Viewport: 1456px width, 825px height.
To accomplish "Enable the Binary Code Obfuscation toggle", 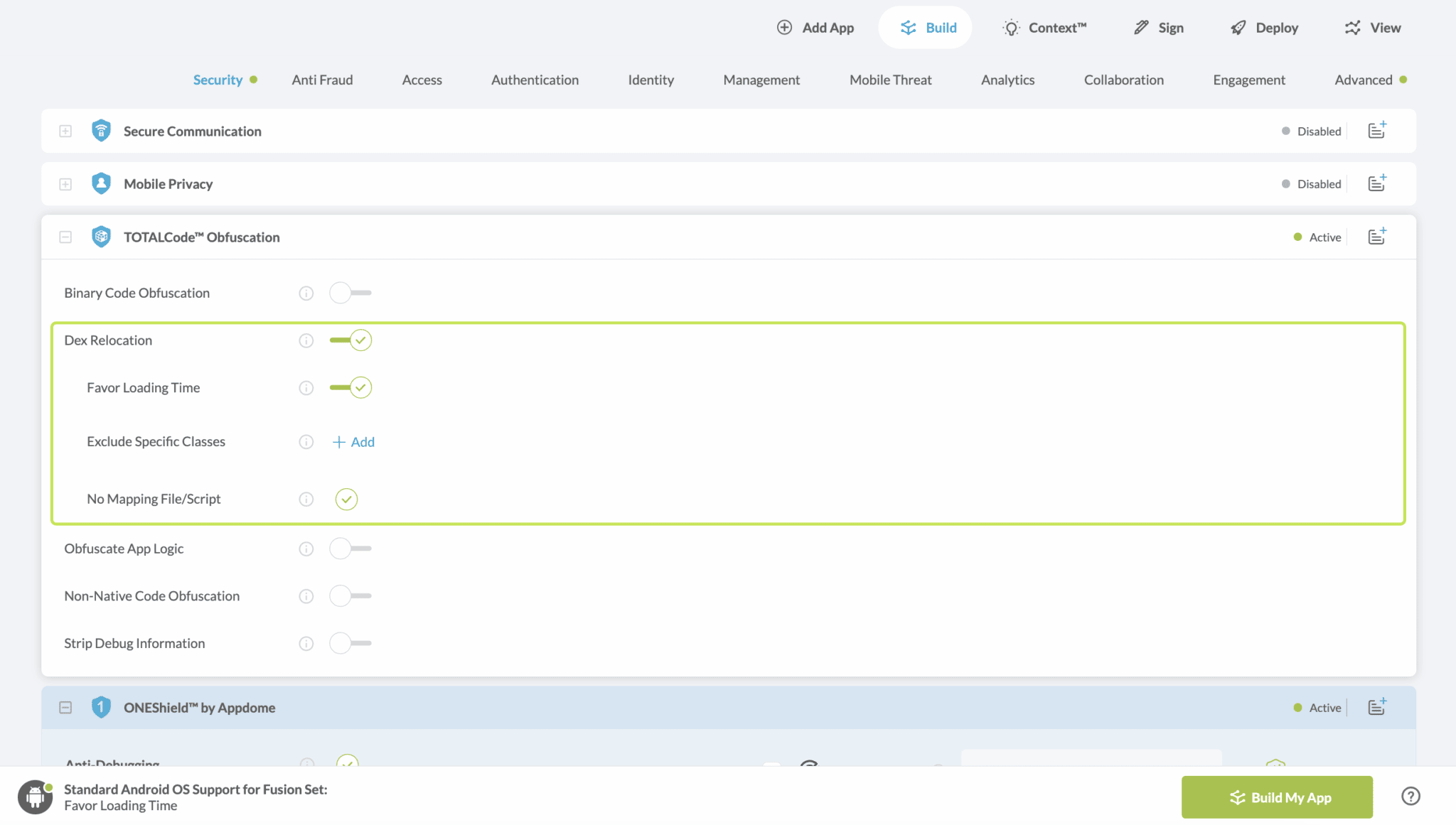I will [350, 292].
